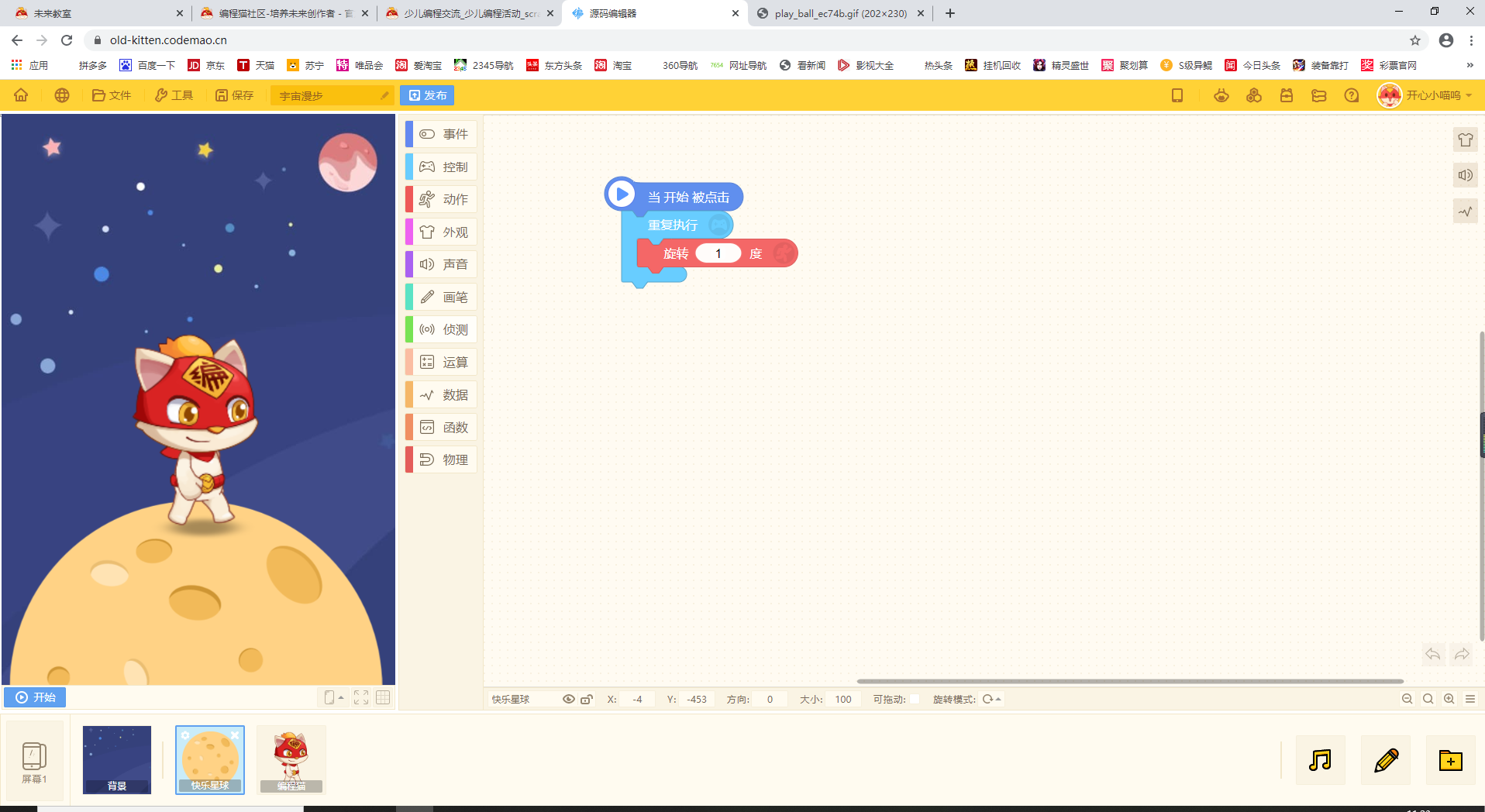The width and height of the screenshot is (1485, 812).
Task: Toggle sprite visibility eye icon
Action: (x=568, y=699)
